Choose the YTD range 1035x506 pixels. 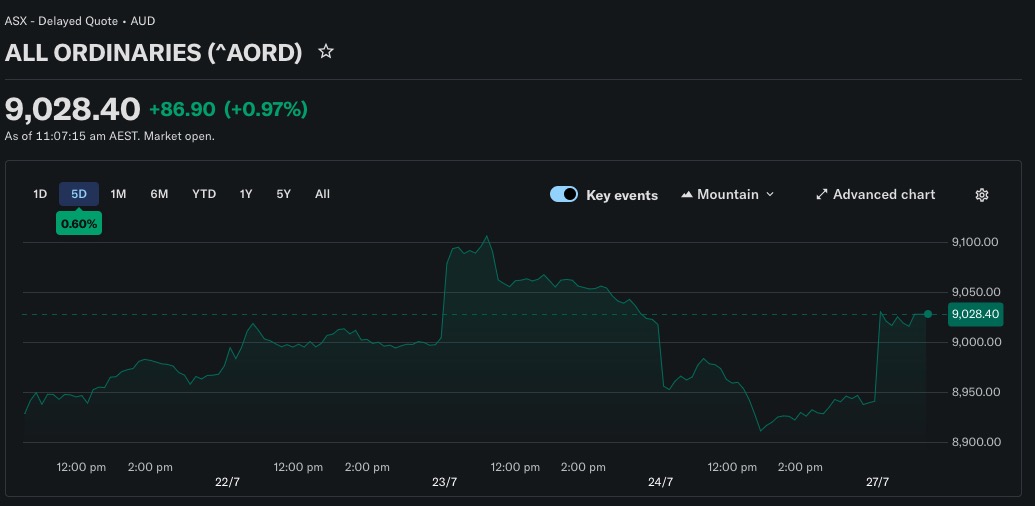(x=204, y=194)
